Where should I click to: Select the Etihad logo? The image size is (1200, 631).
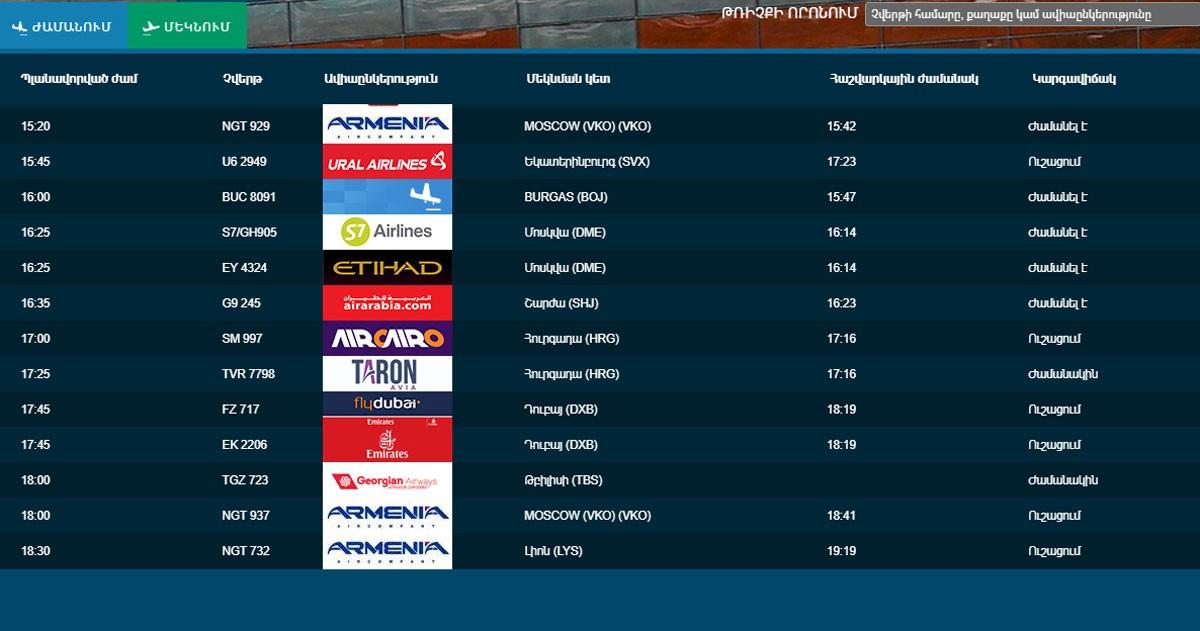click(387, 268)
